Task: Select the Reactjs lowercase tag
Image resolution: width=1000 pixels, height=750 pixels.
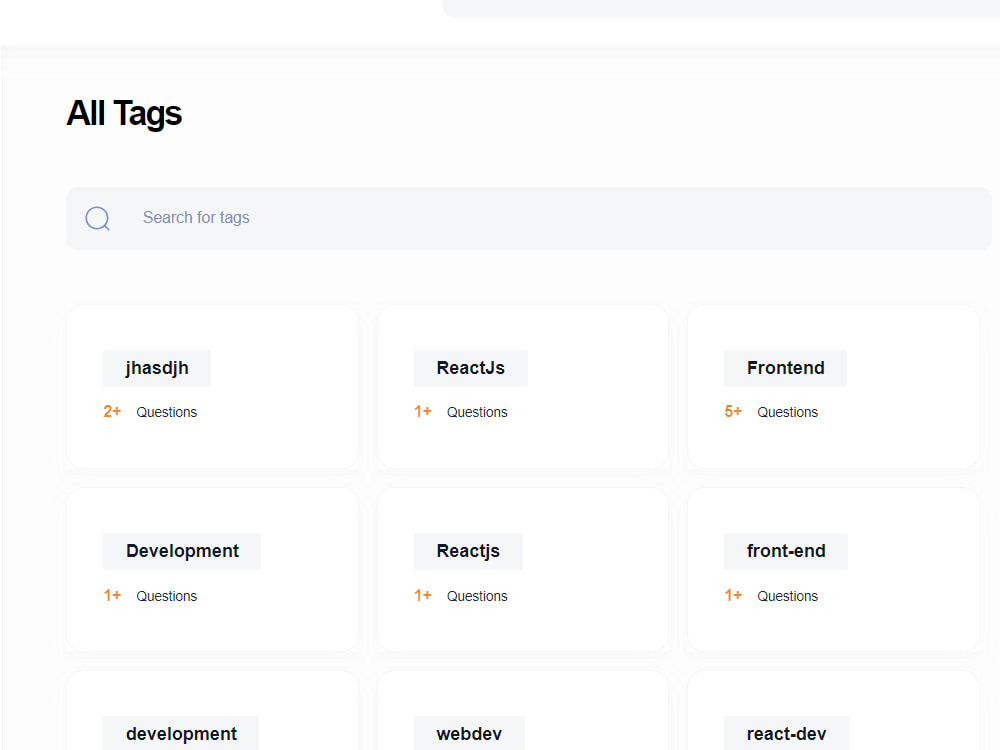Action: click(x=468, y=551)
